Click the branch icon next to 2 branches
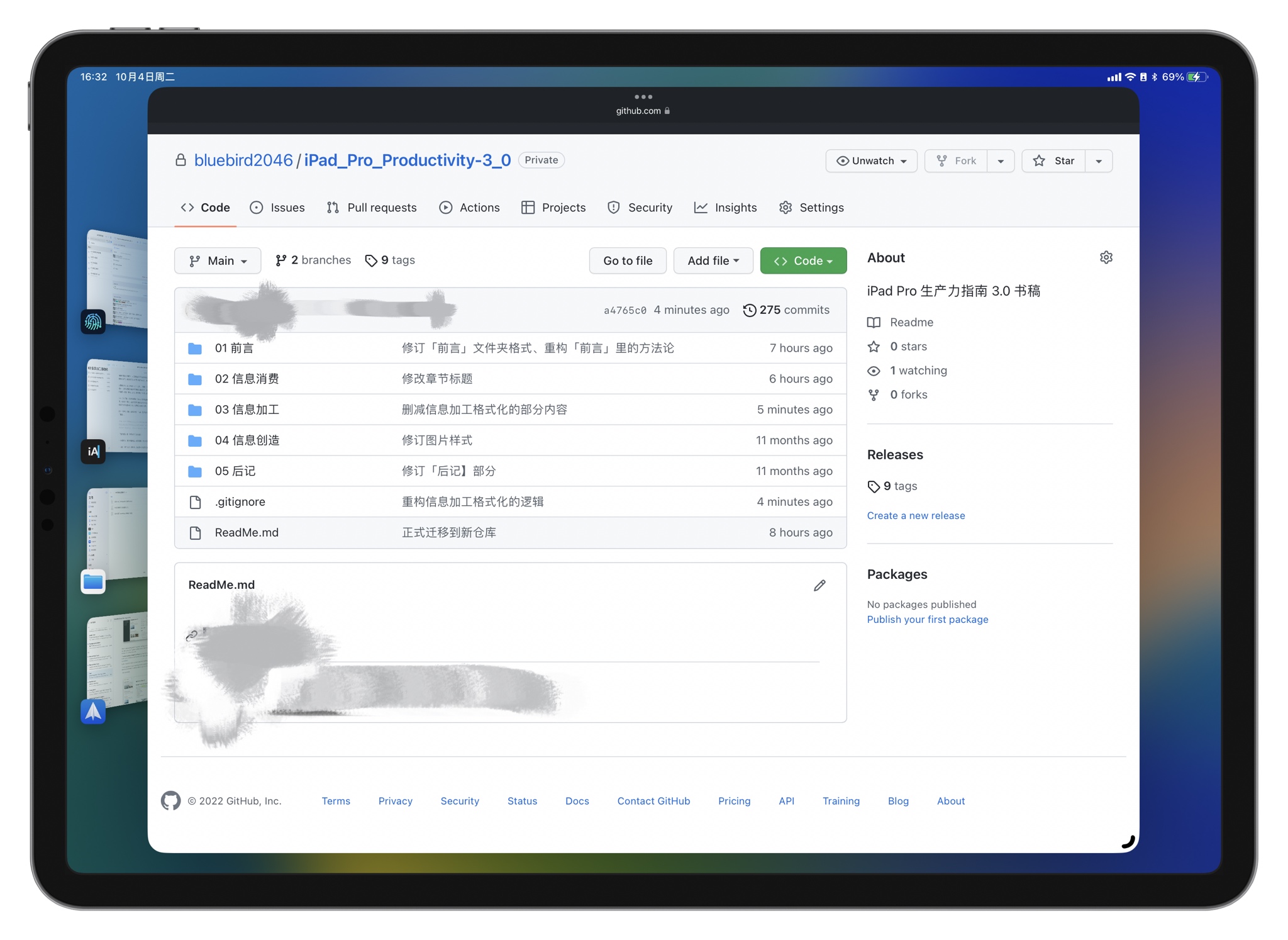This screenshot has width=1288, height=940. [280, 260]
